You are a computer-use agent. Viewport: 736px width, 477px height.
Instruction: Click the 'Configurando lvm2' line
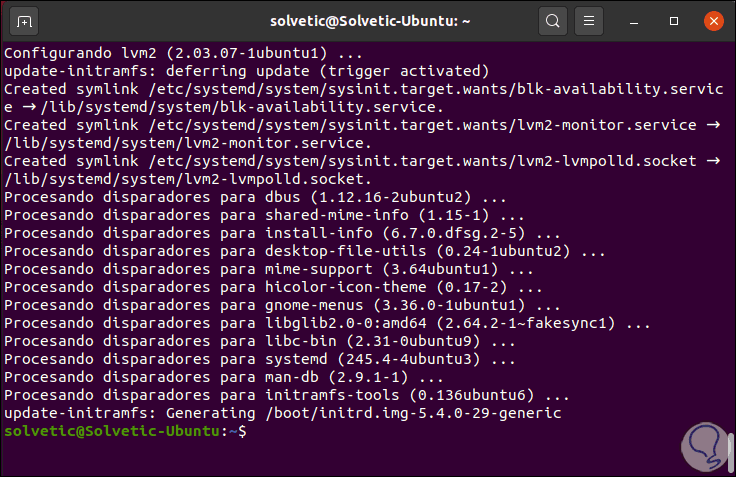[183, 53]
